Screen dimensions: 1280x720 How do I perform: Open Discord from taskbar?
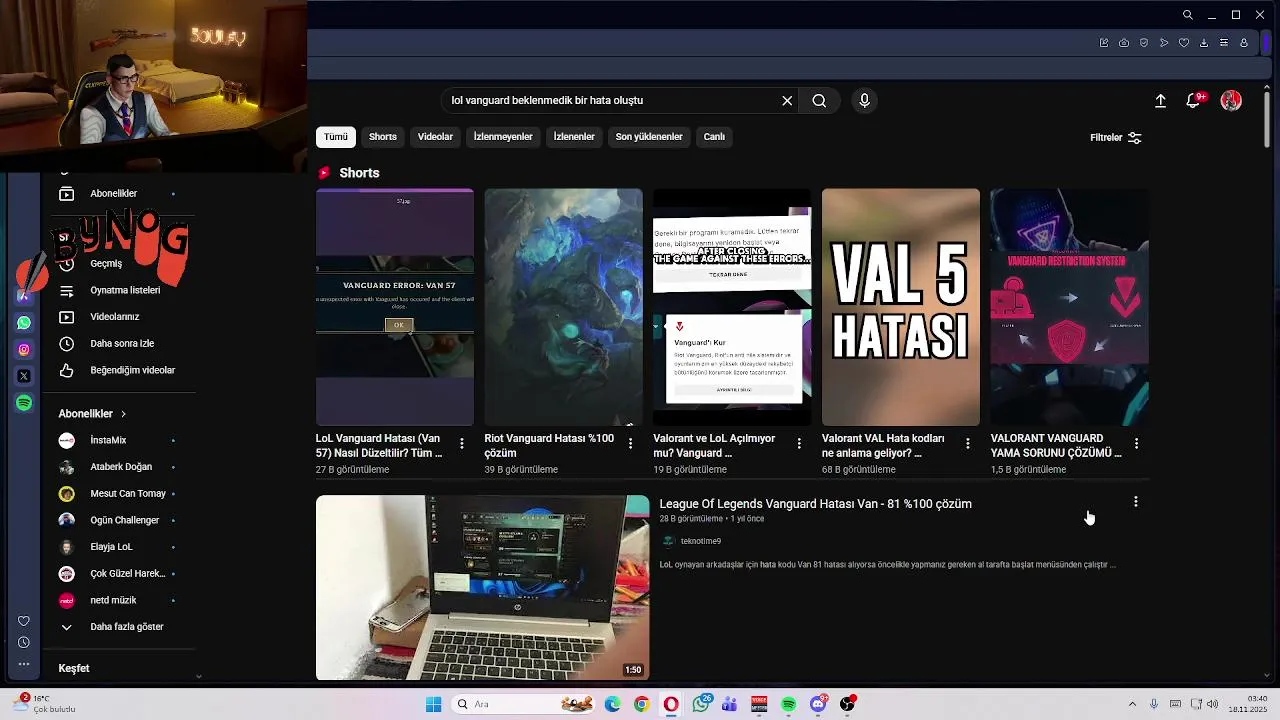point(818,704)
